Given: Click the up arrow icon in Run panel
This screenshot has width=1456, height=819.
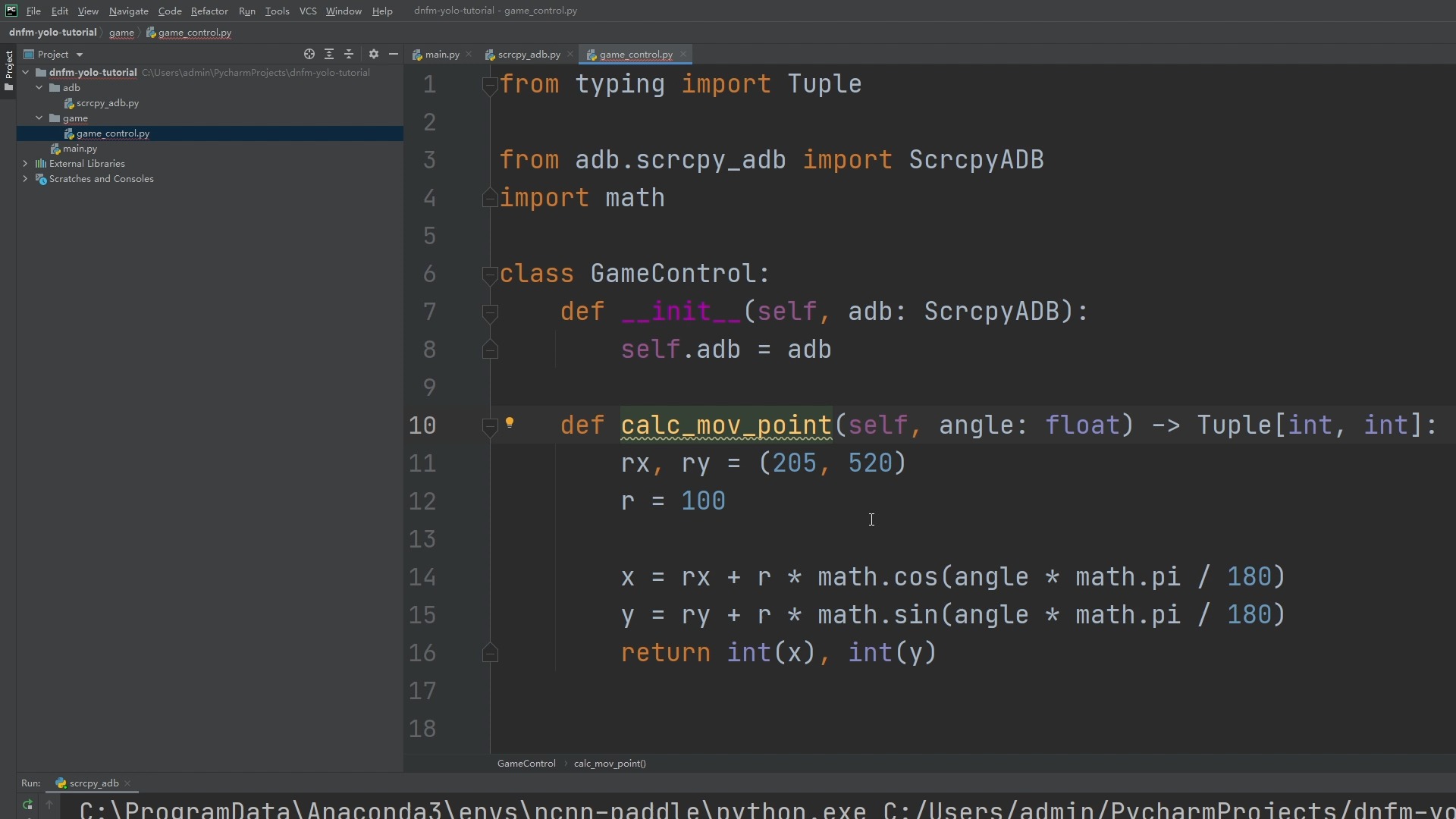Looking at the screenshot, I should coord(49,805).
